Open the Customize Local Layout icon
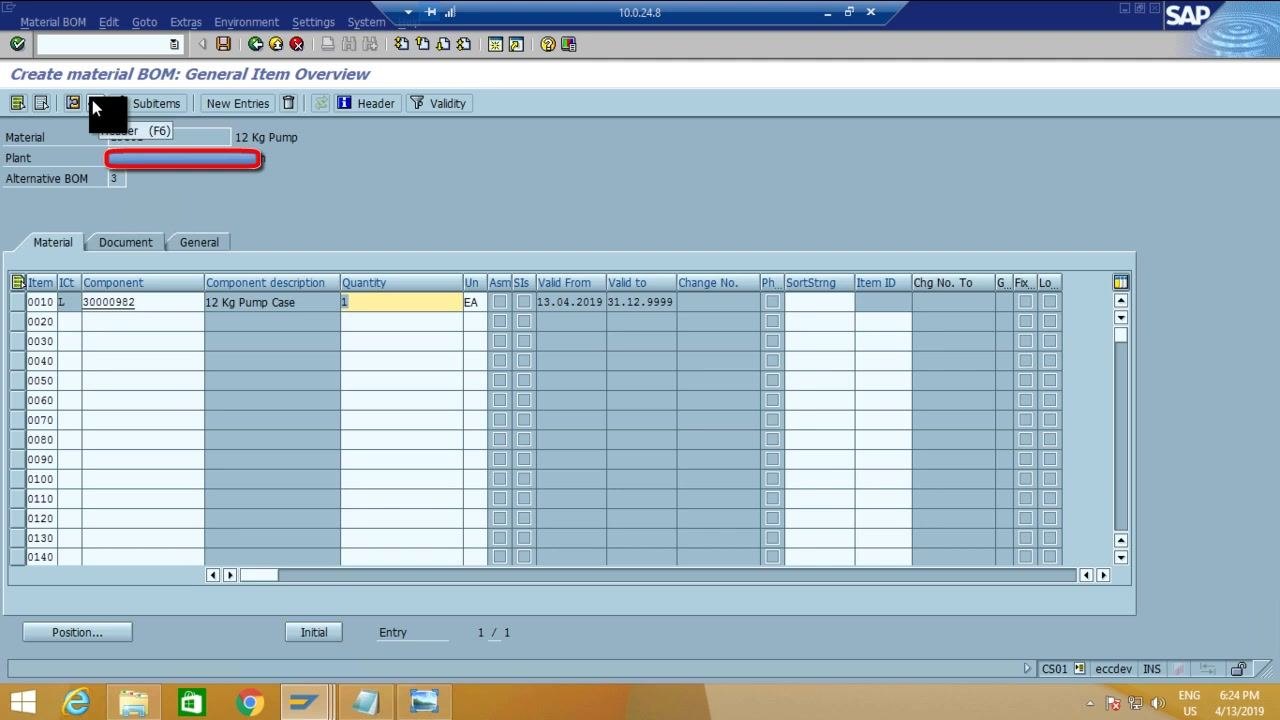Image resolution: width=1280 pixels, height=720 pixels. pos(569,44)
